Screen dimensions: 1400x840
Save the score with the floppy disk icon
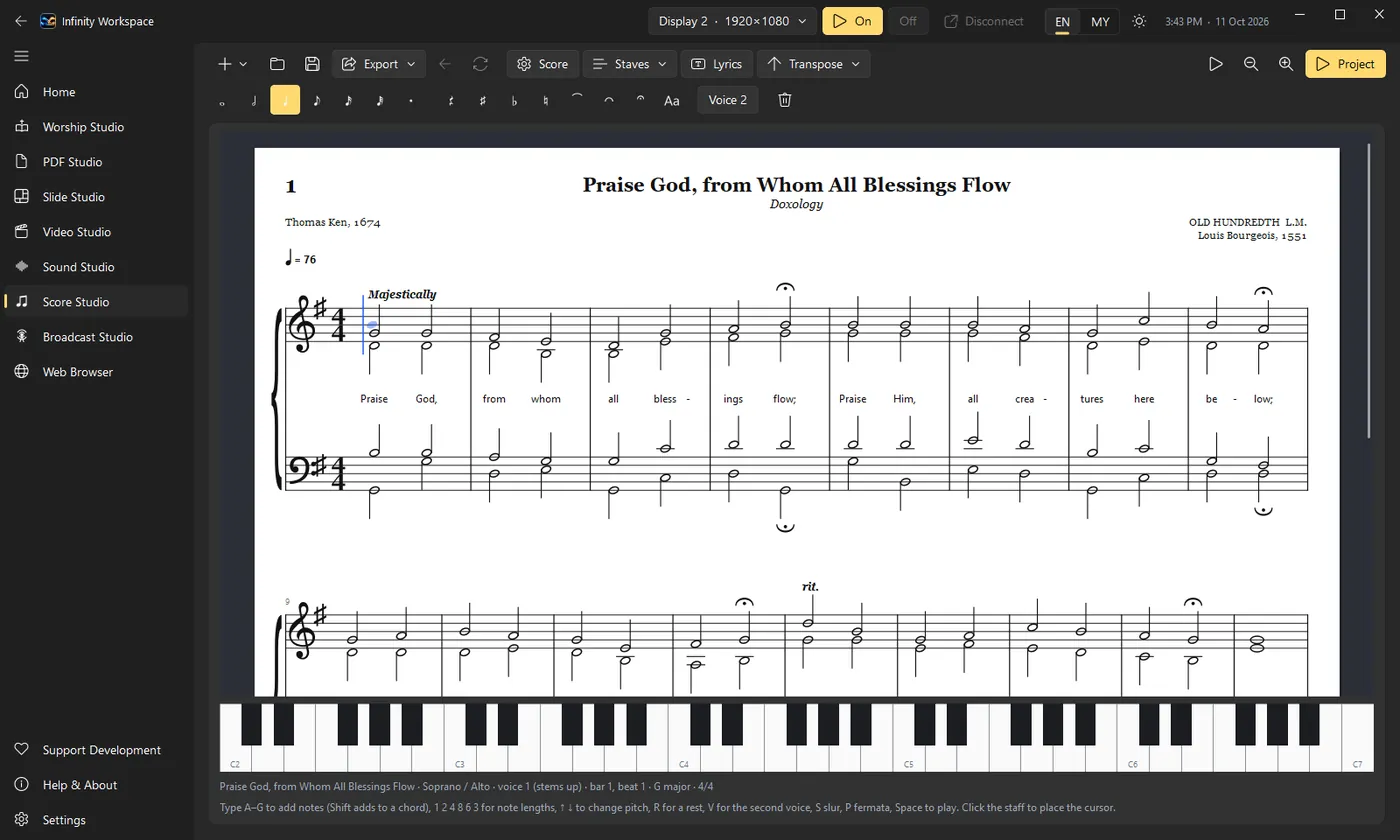click(312, 64)
